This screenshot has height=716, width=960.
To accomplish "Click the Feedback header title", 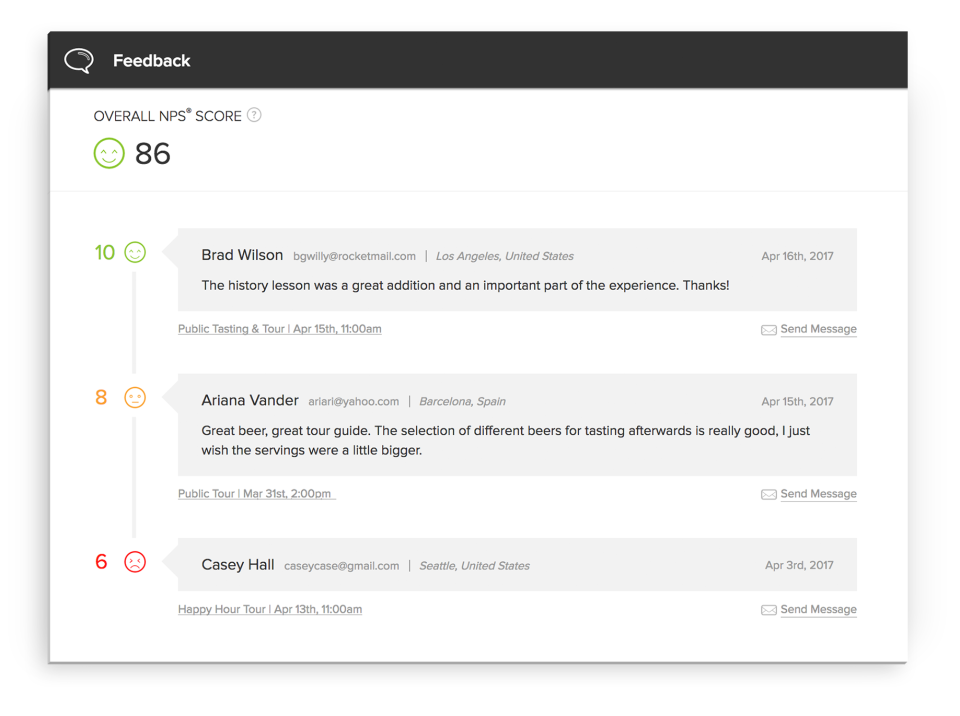I will coord(151,61).
